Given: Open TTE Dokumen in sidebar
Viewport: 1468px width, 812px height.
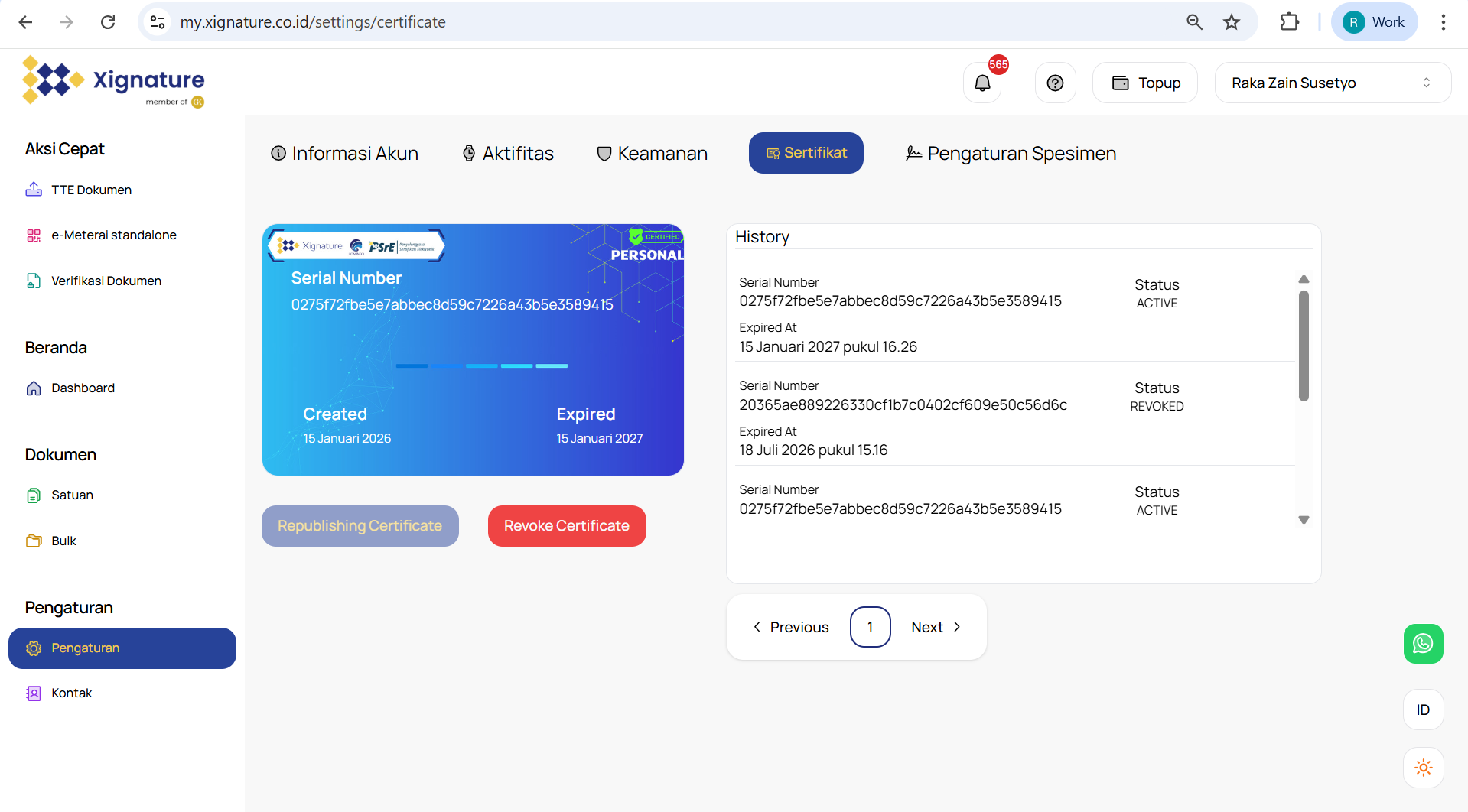Looking at the screenshot, I should [x=91, y=190].
